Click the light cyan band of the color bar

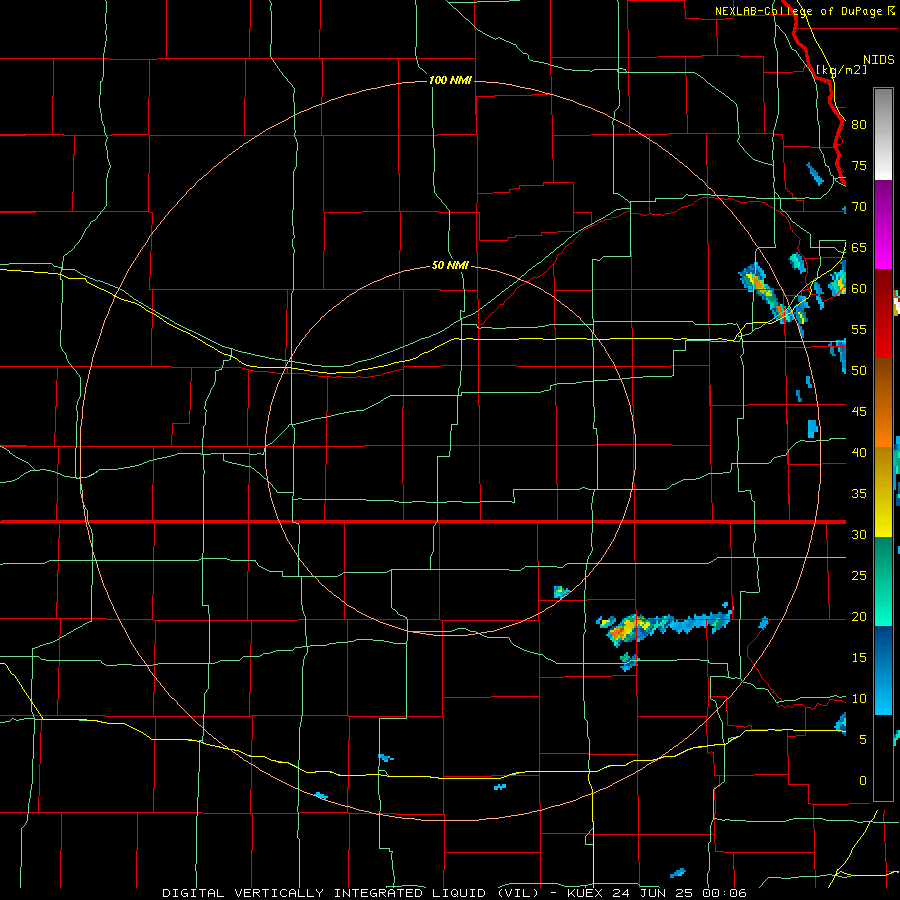[883, 670]
